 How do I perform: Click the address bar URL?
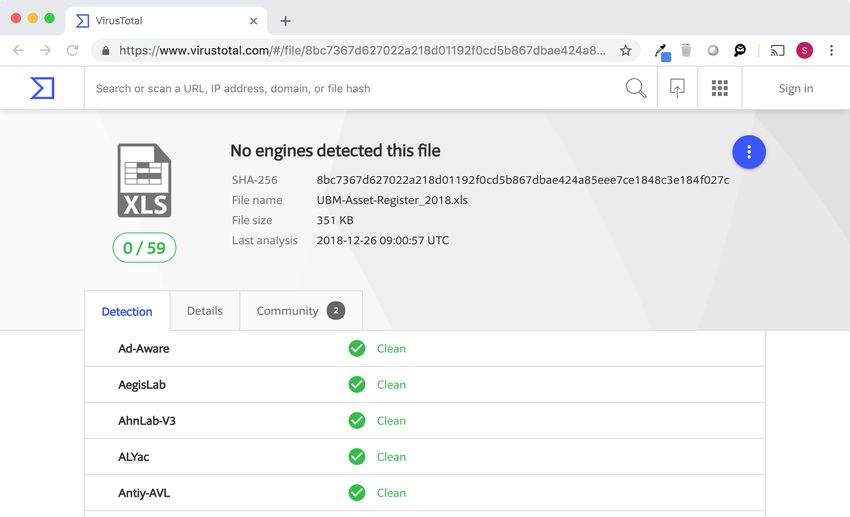[x=362, y=50]
